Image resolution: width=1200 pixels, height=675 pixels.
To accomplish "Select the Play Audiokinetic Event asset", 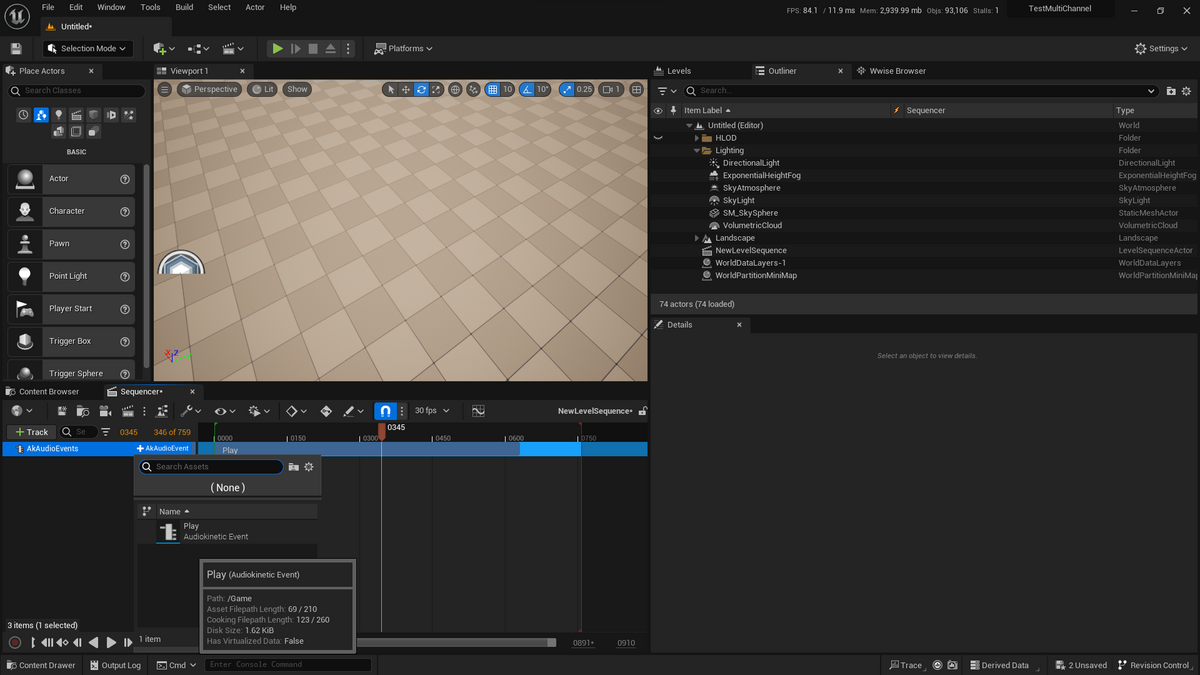I will coord(226,531).
